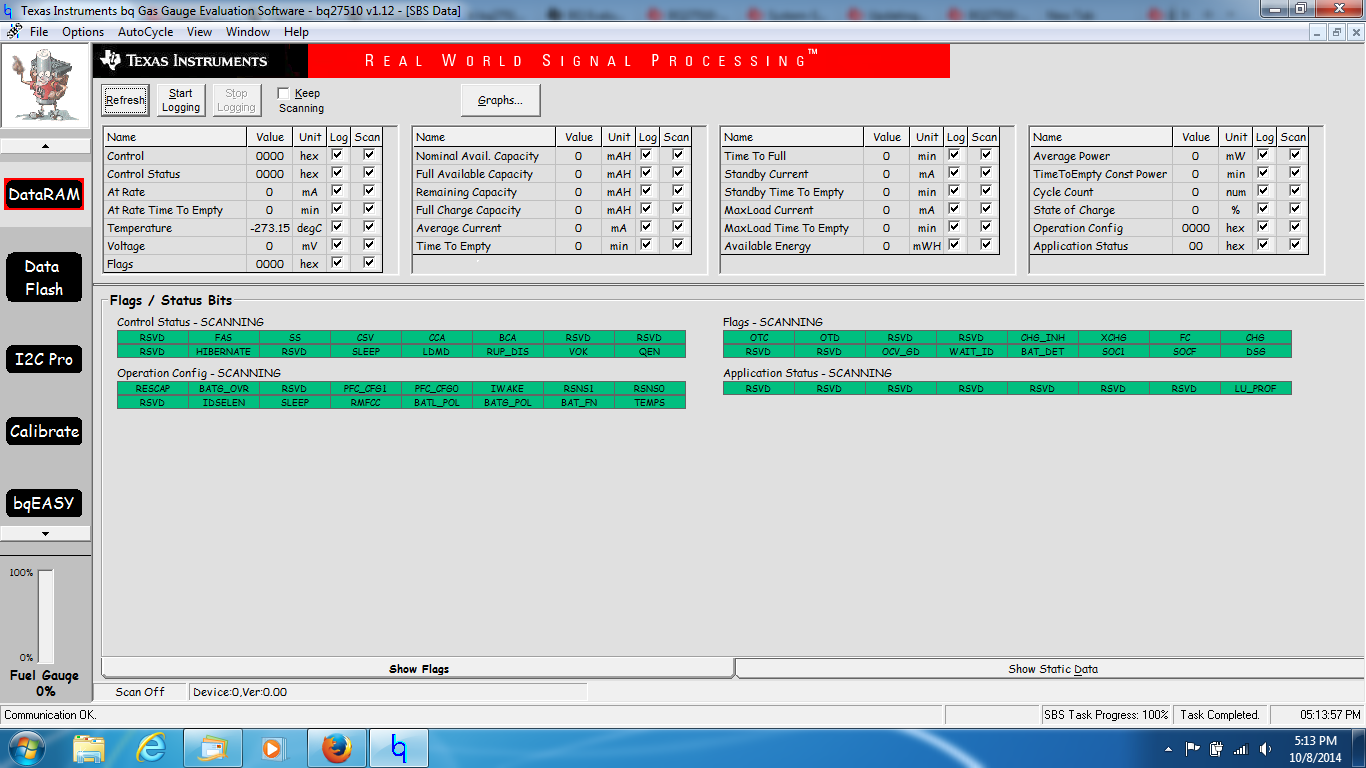Click the bq application icon in menu bar

(x=14, y=32)
